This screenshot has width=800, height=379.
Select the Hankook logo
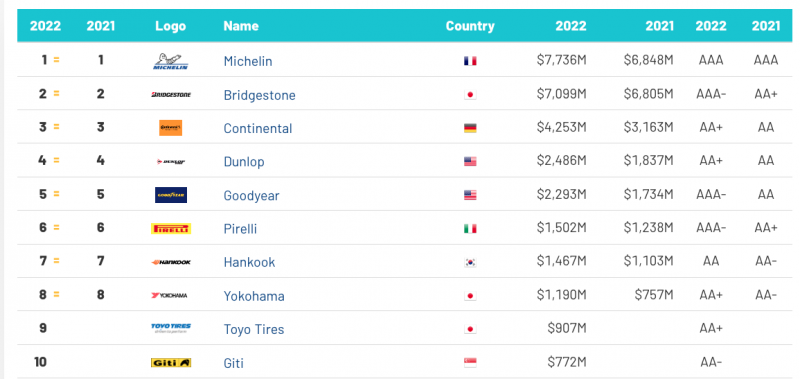pyautogui.click(x=171, y=262)
